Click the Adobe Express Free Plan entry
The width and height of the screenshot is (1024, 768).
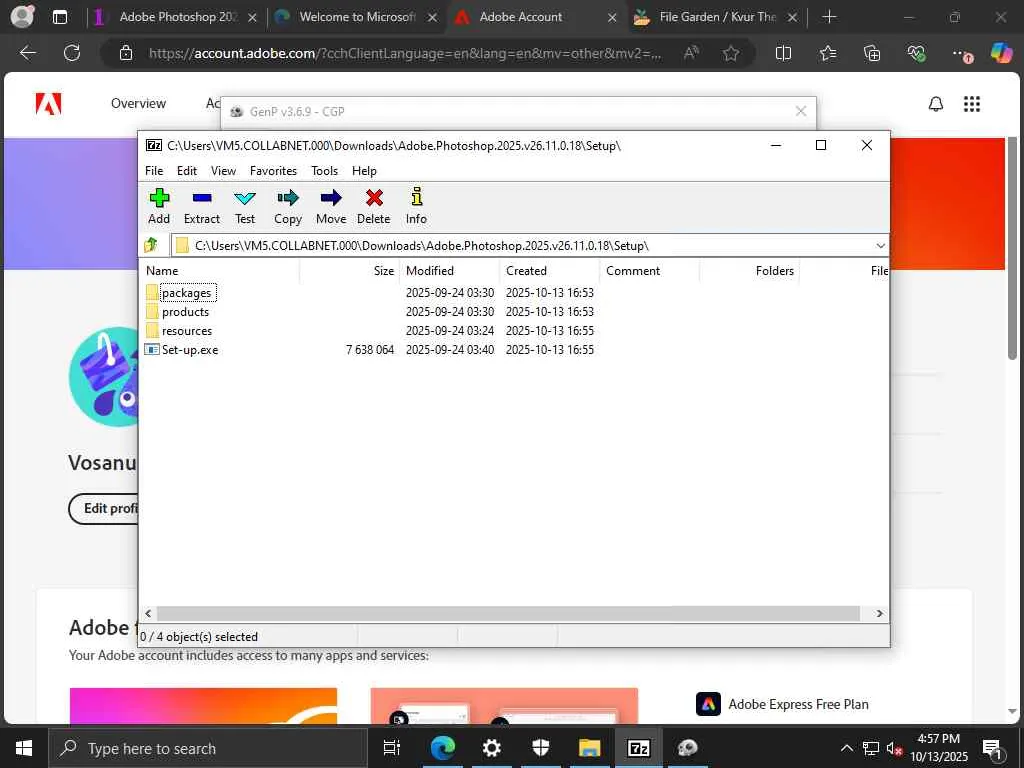(x=782, y=704)
